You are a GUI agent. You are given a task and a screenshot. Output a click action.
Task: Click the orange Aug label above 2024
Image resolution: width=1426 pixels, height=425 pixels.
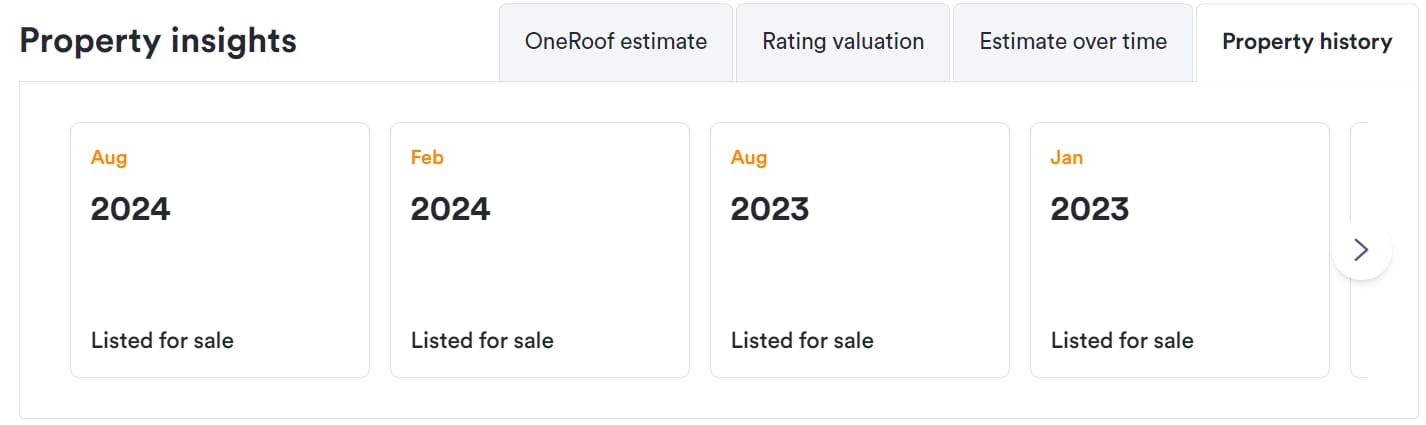(x=109, y=158)
